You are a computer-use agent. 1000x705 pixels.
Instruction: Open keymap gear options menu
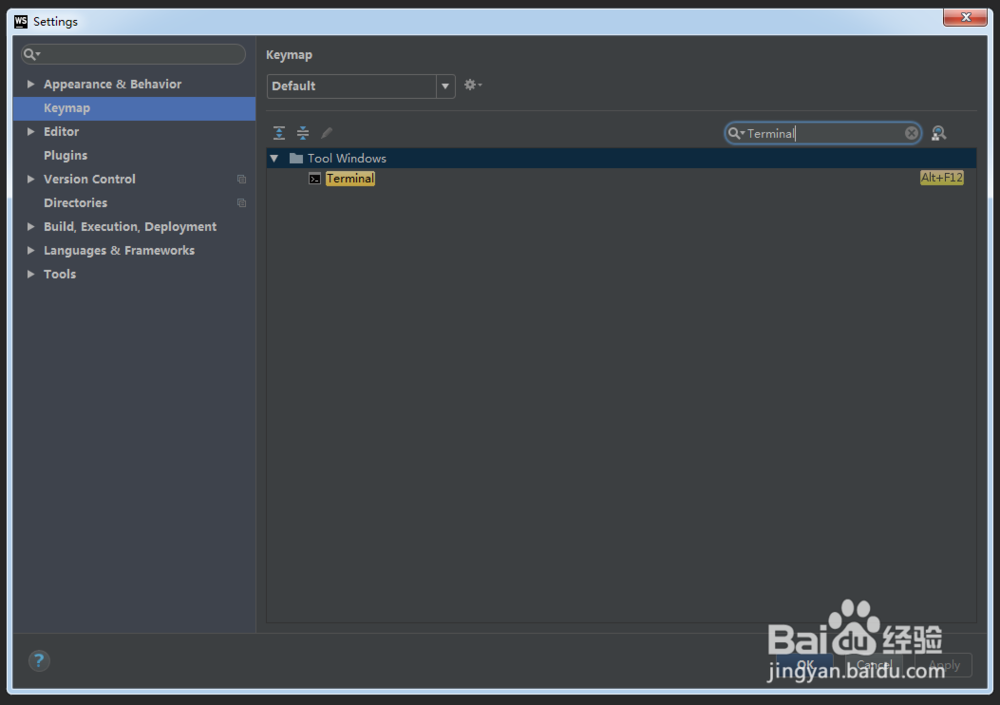pyautogui.click(x=473, y=85)
